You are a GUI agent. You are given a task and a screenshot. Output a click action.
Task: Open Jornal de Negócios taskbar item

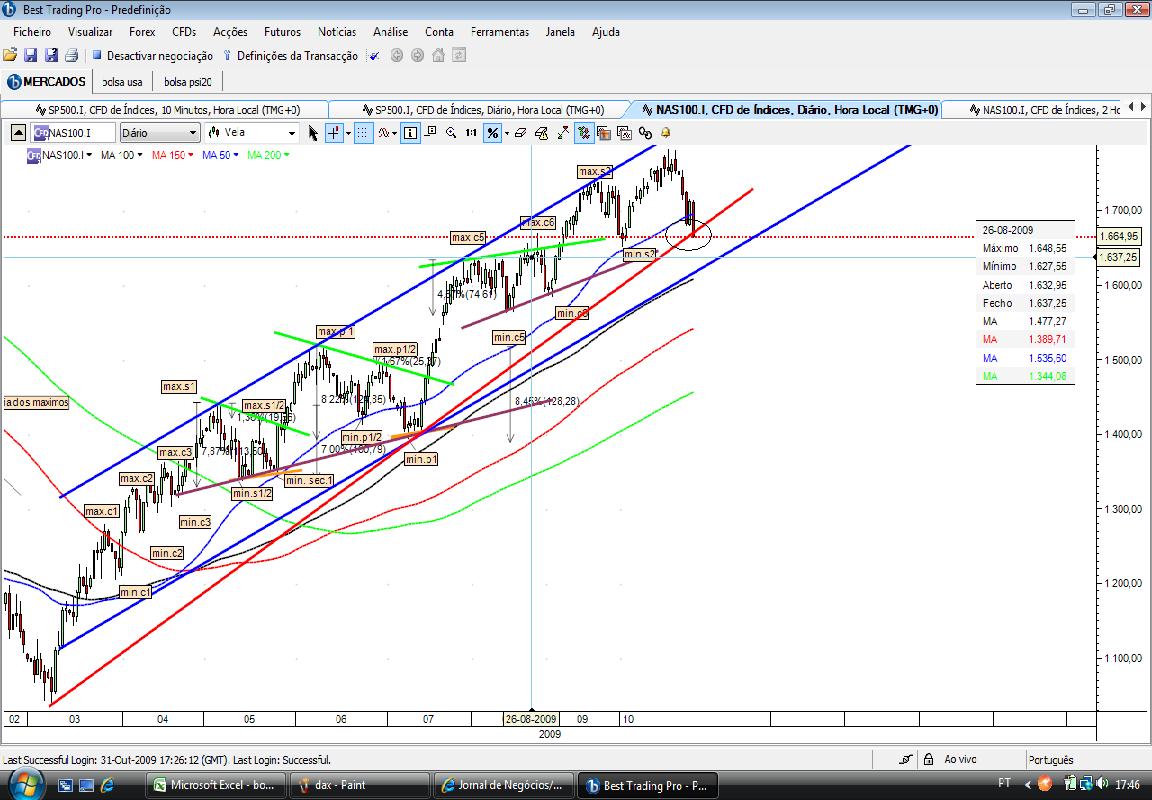coord(503,785)
